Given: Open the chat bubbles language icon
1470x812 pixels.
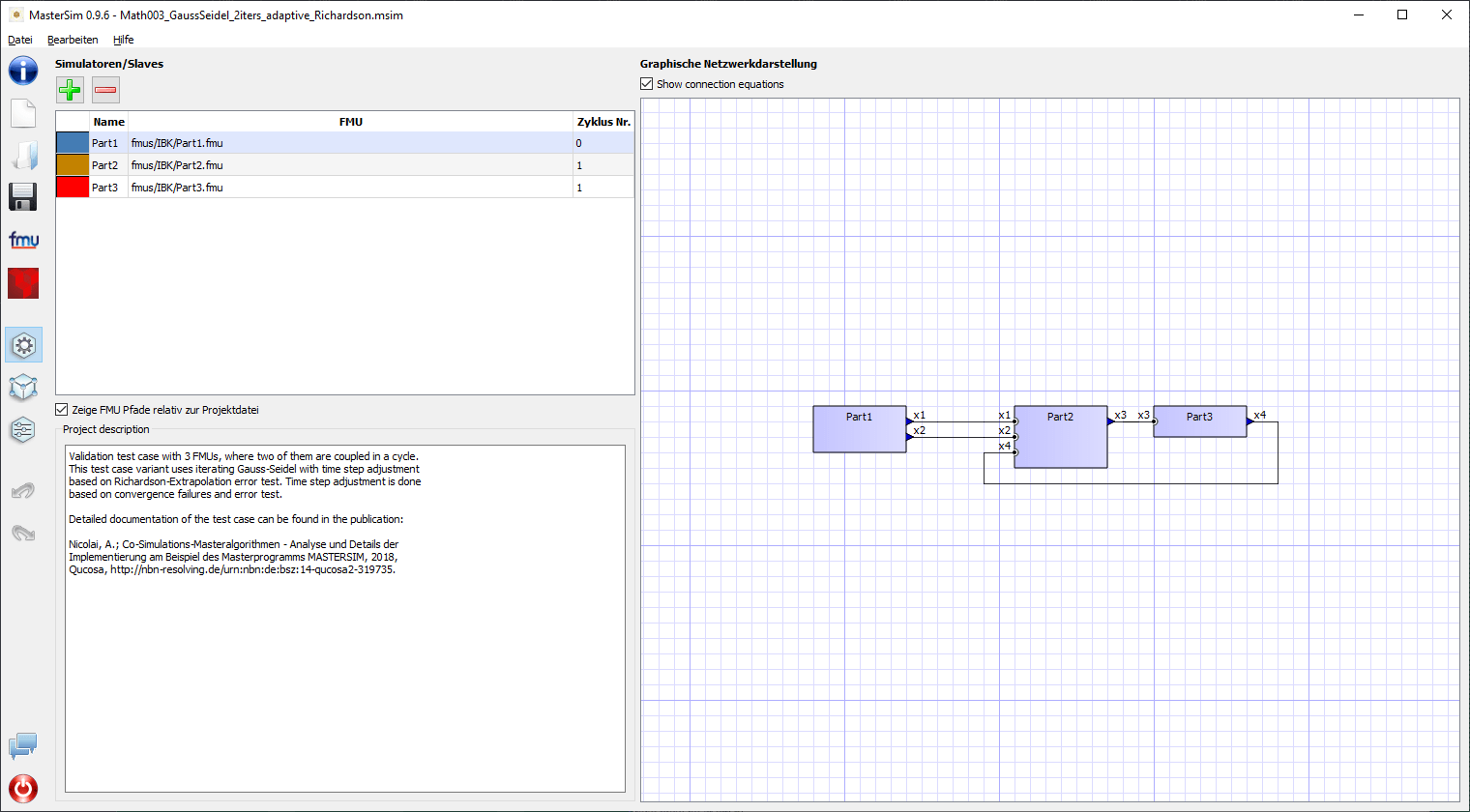Looking at the screenshot, I should (x=23, y=745).
